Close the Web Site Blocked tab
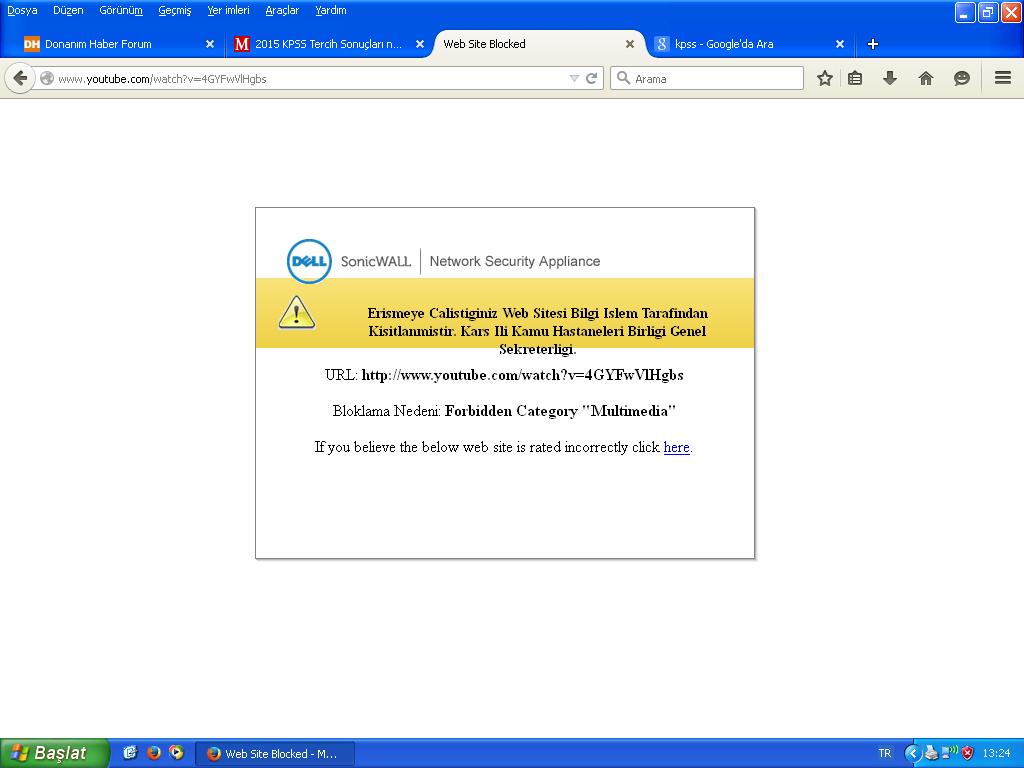The height and width of the screenshot is (768, 1024). [630, 44]
